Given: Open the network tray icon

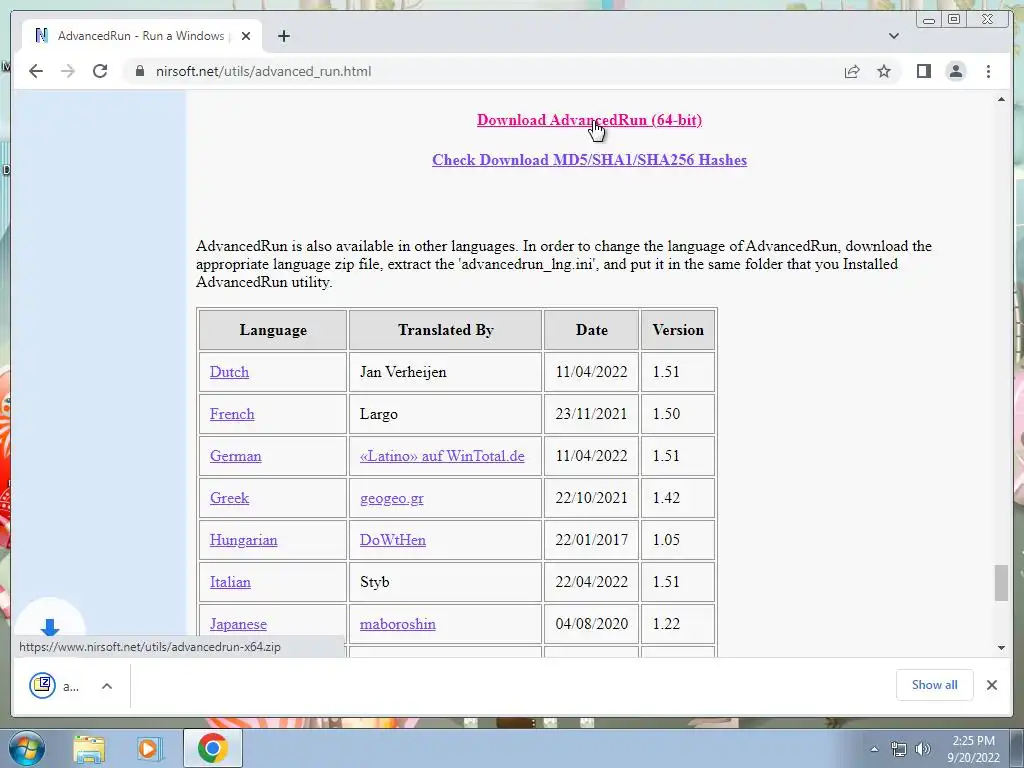Looking at the screenshot, I should coord(899,749).
